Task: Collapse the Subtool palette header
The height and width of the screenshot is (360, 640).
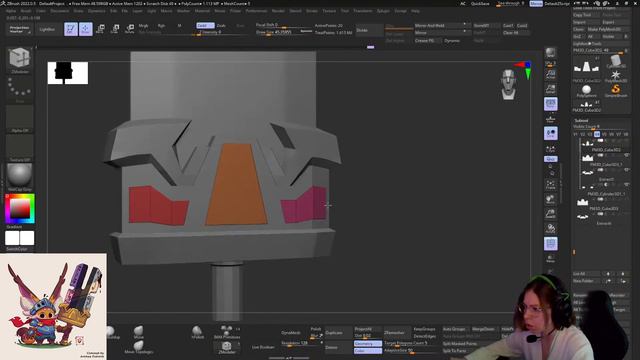Action: point(581,120)
